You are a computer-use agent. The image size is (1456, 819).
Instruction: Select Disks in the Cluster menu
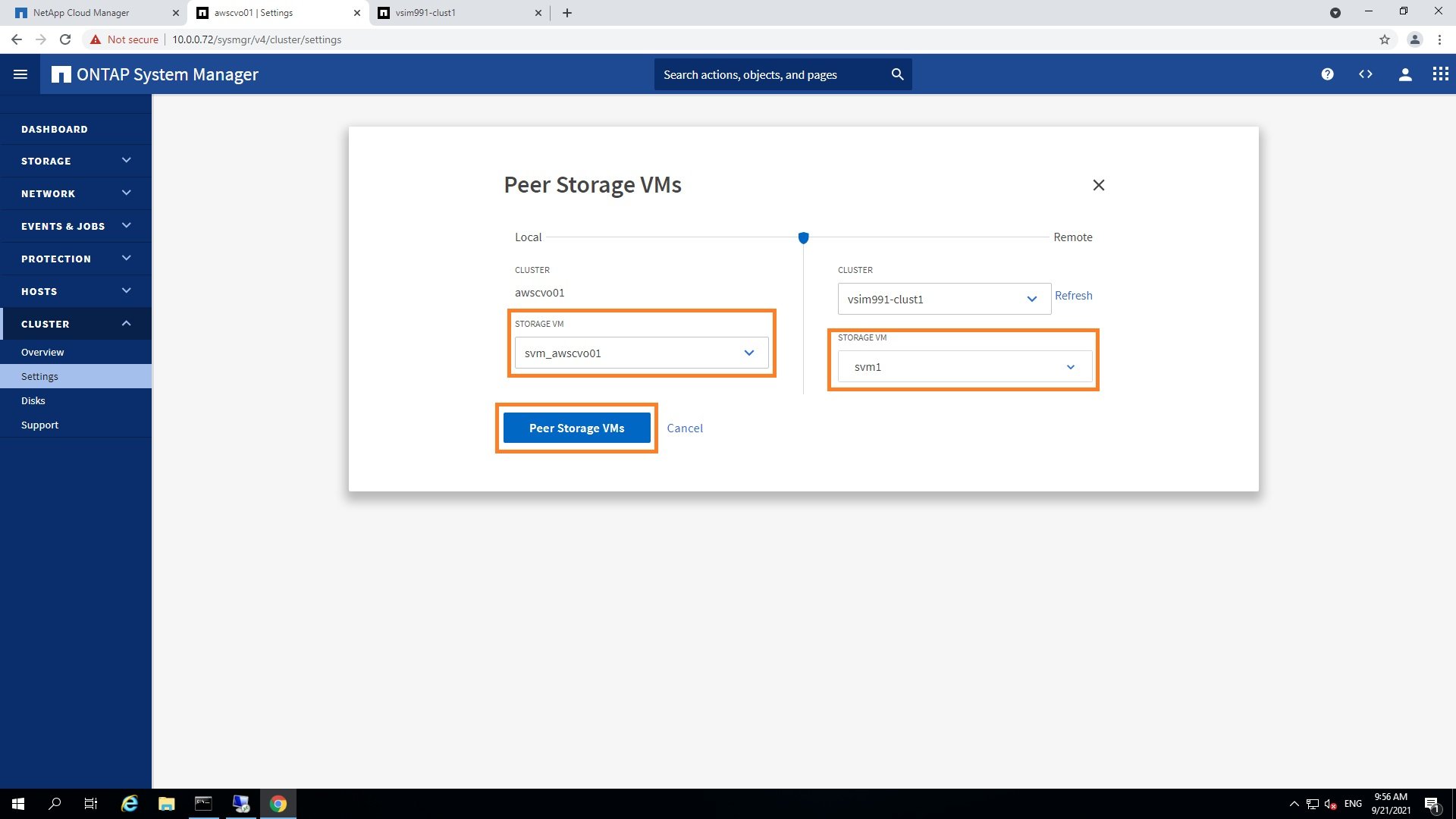[33, 400]
